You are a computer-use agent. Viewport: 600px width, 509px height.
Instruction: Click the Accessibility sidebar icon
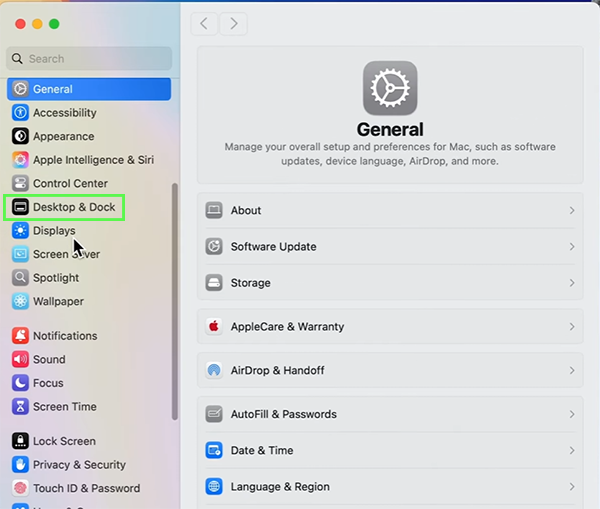click(x=20, y=113)
